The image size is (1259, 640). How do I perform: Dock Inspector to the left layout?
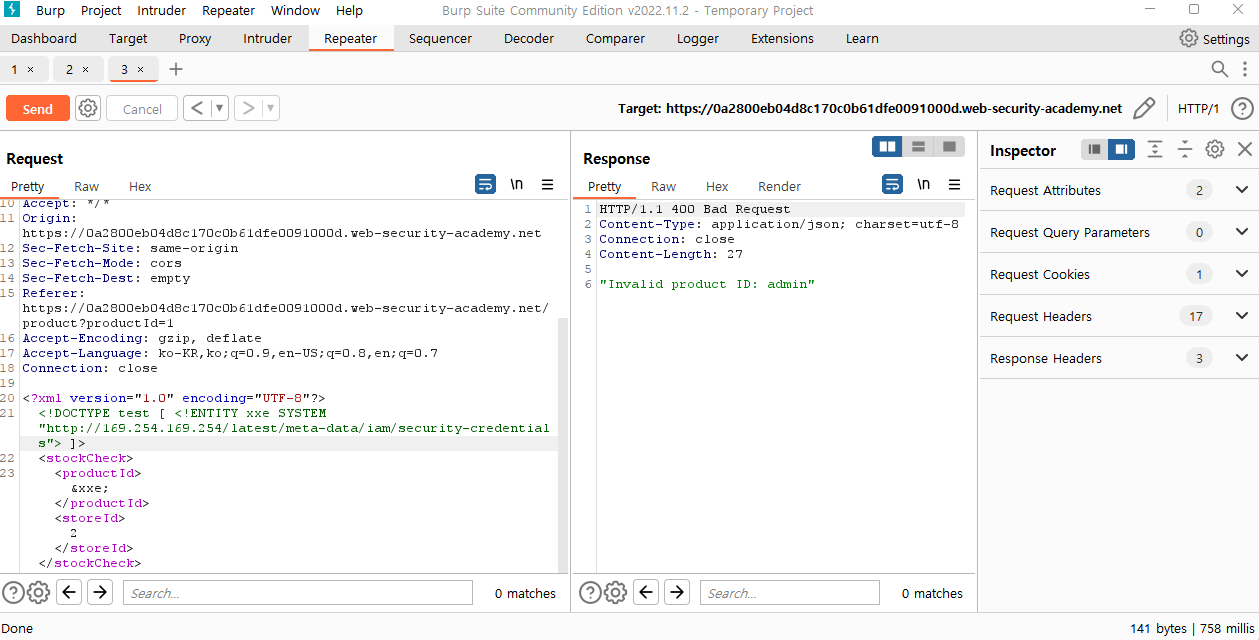[x=1095, y=149]
